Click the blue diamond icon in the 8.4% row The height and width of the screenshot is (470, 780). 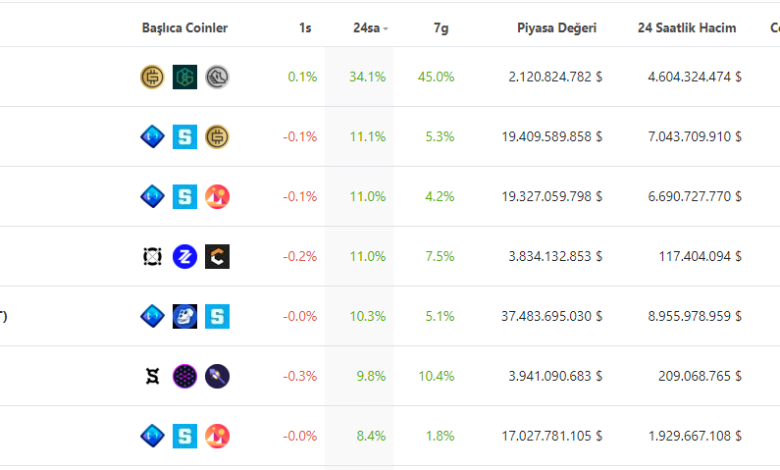pos(152,437)
